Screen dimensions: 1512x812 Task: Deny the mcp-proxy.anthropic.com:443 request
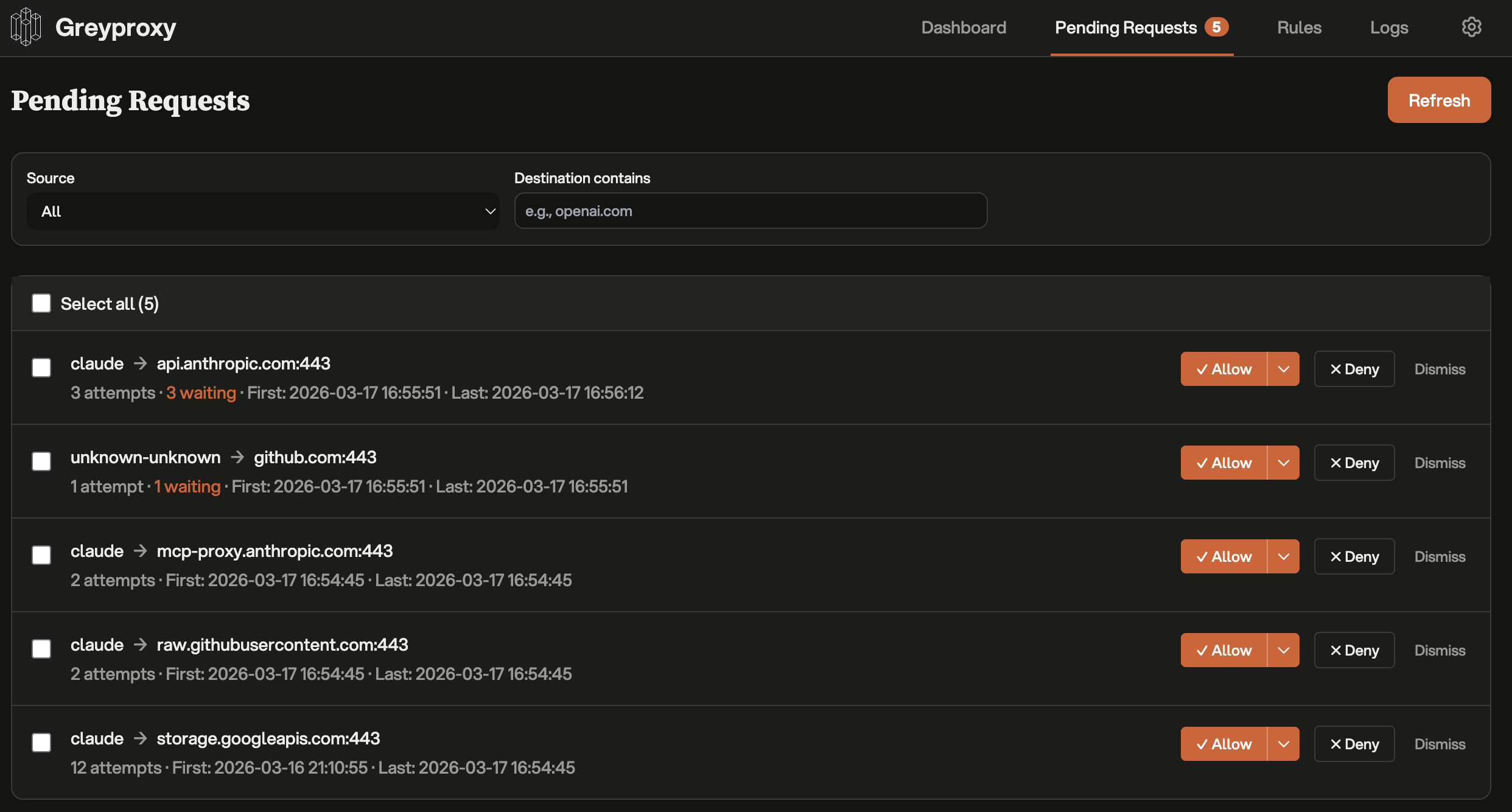tap(1354, 556)
